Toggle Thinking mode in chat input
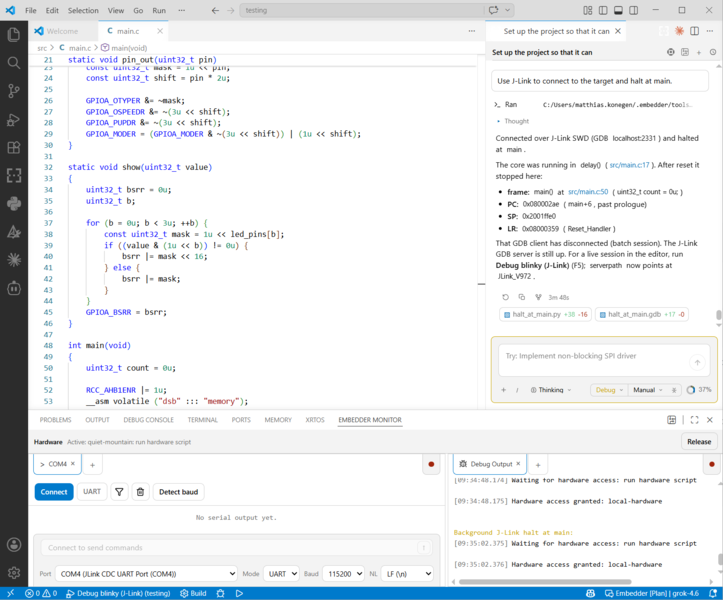 click(x=551, y=390)
